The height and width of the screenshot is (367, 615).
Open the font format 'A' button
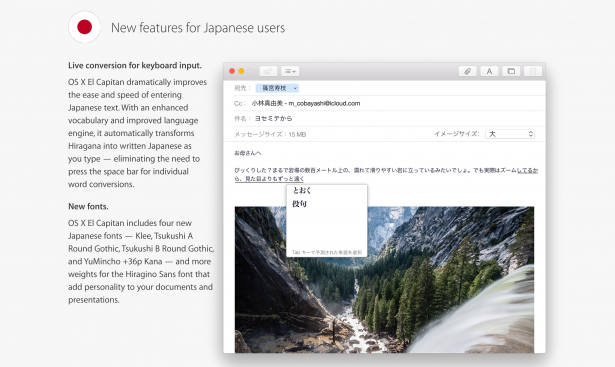(489, 71)
